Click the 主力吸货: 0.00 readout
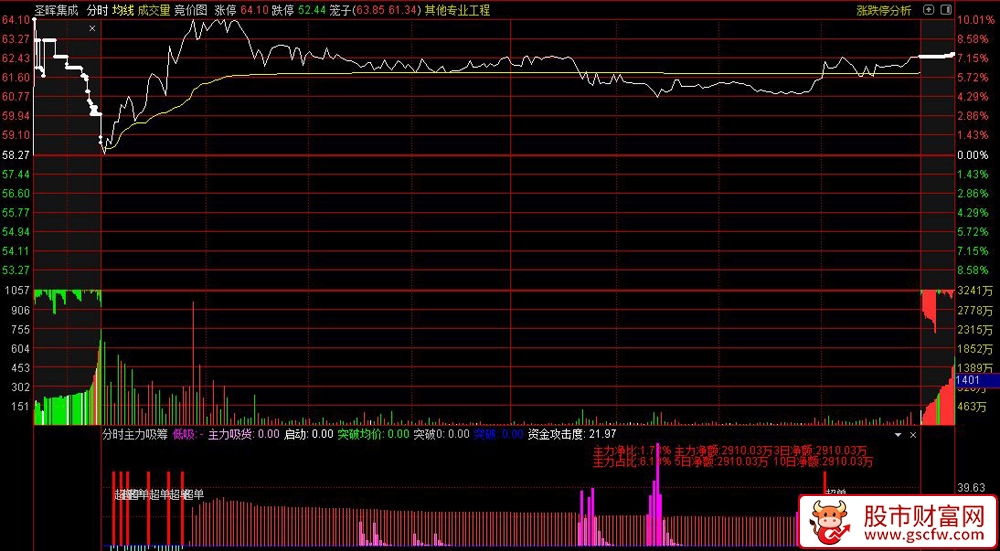 pos(244,435)
